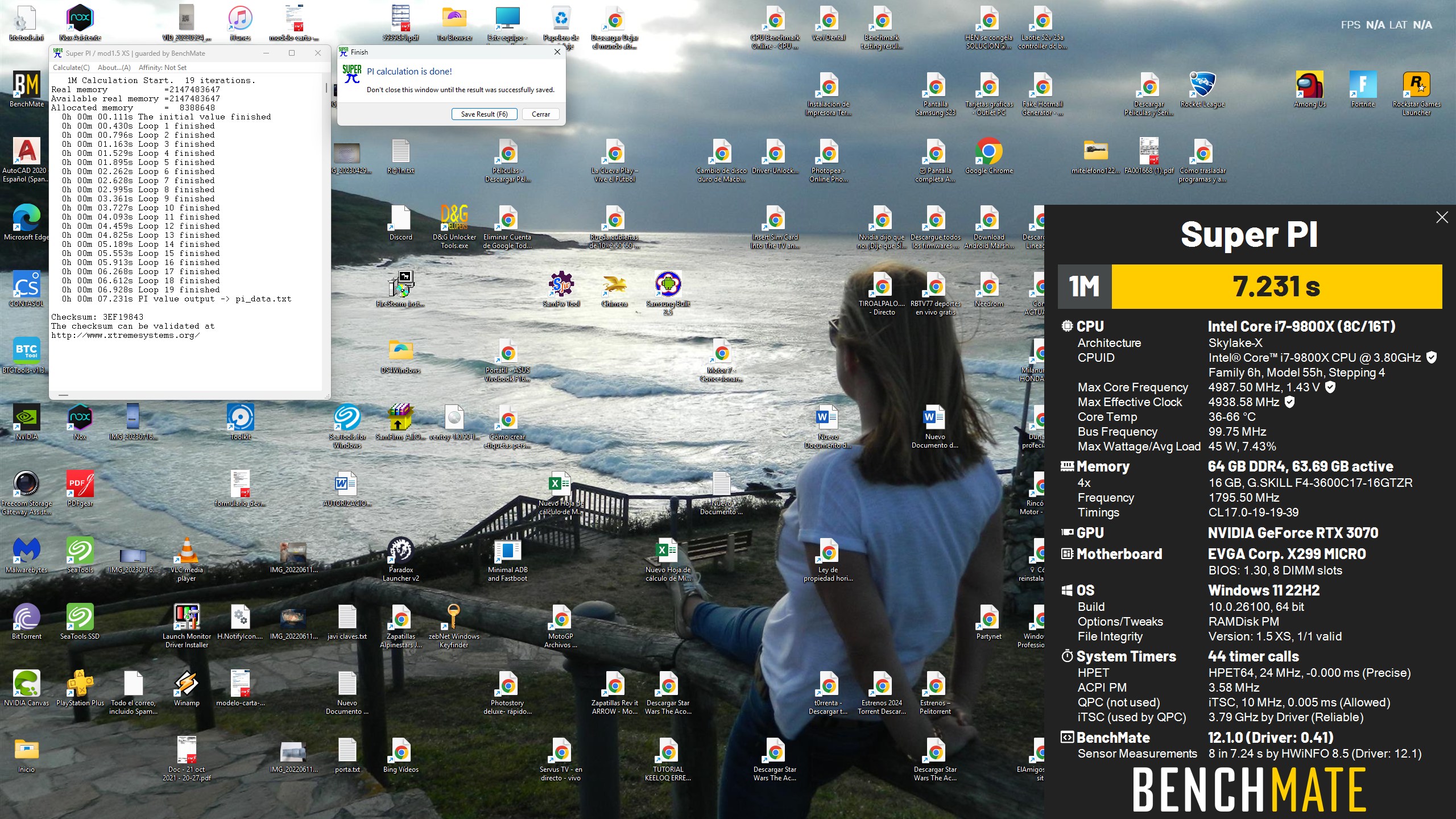Open mitelefono122 folder icon
The image size is (1456, 819).
[1095, 156]
